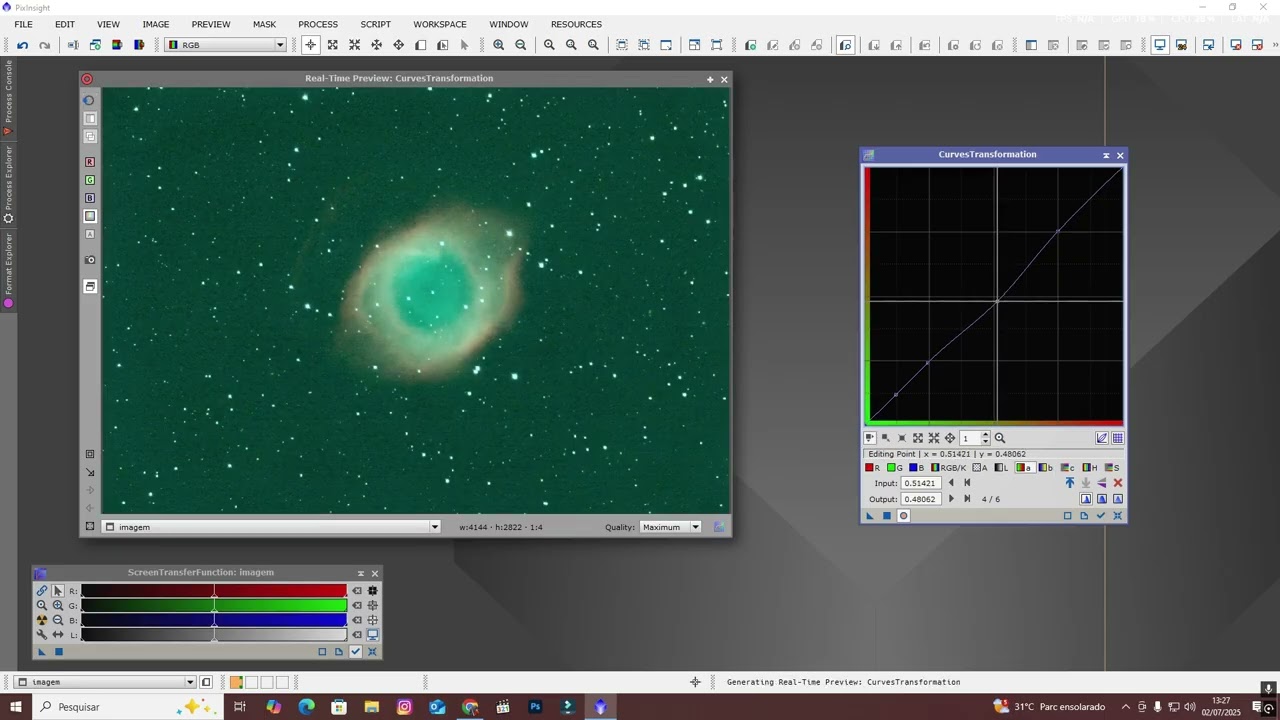Click the Apply square in CurvesTransformation
This screenshot has height=720, width=1280.
coord(886,516)
